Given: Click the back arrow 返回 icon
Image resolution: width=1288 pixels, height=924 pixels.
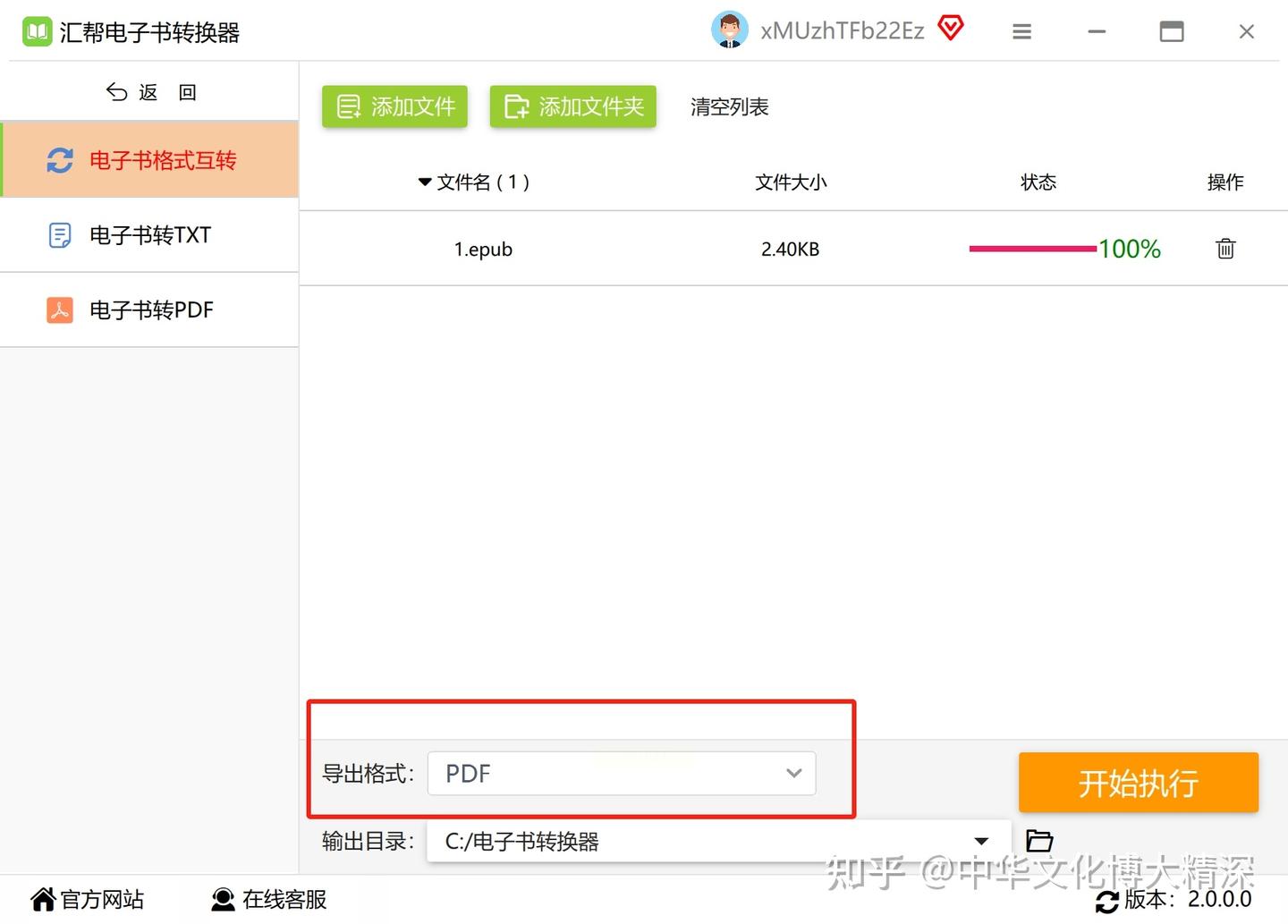Looking at the screenshot, I should pyautogui.click(x=116, y=91).
